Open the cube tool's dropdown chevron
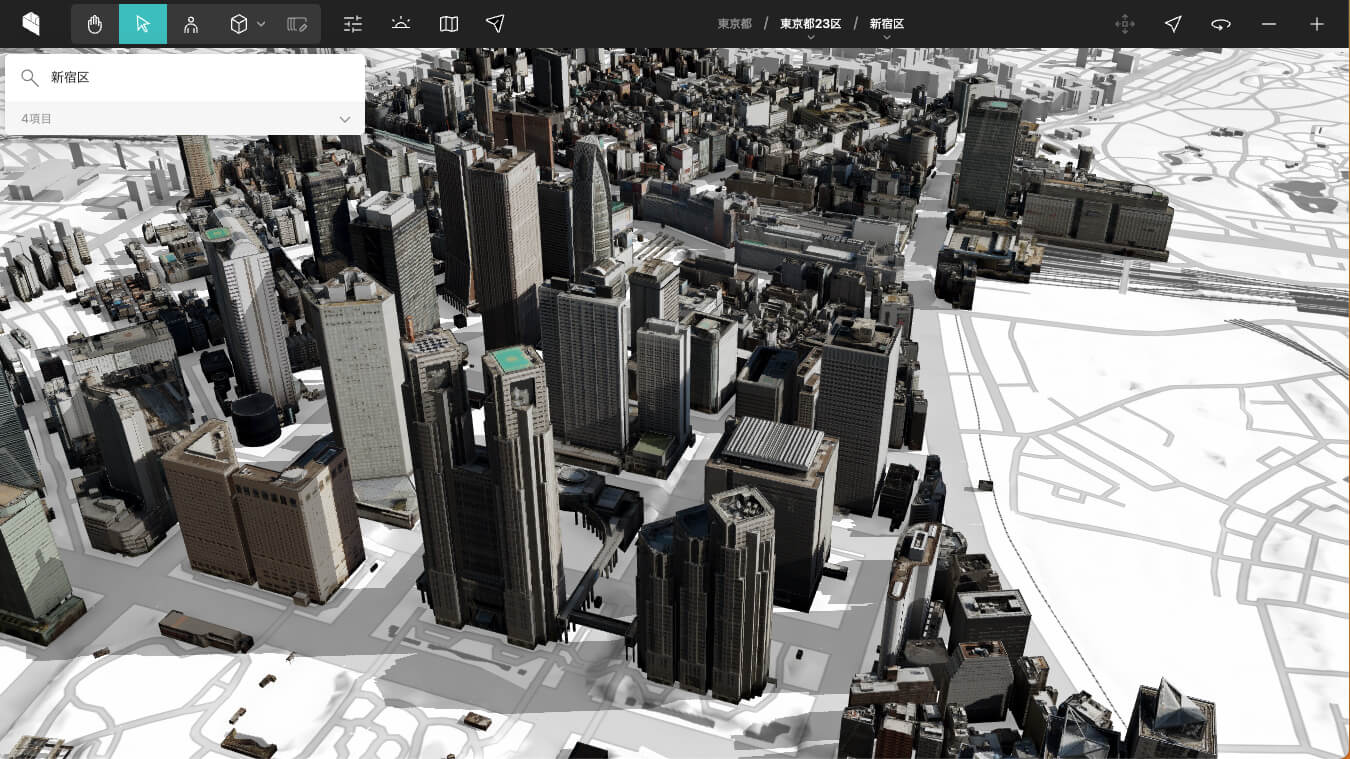Viewport: 1350px width, 759px height. [x=261, y=24]
